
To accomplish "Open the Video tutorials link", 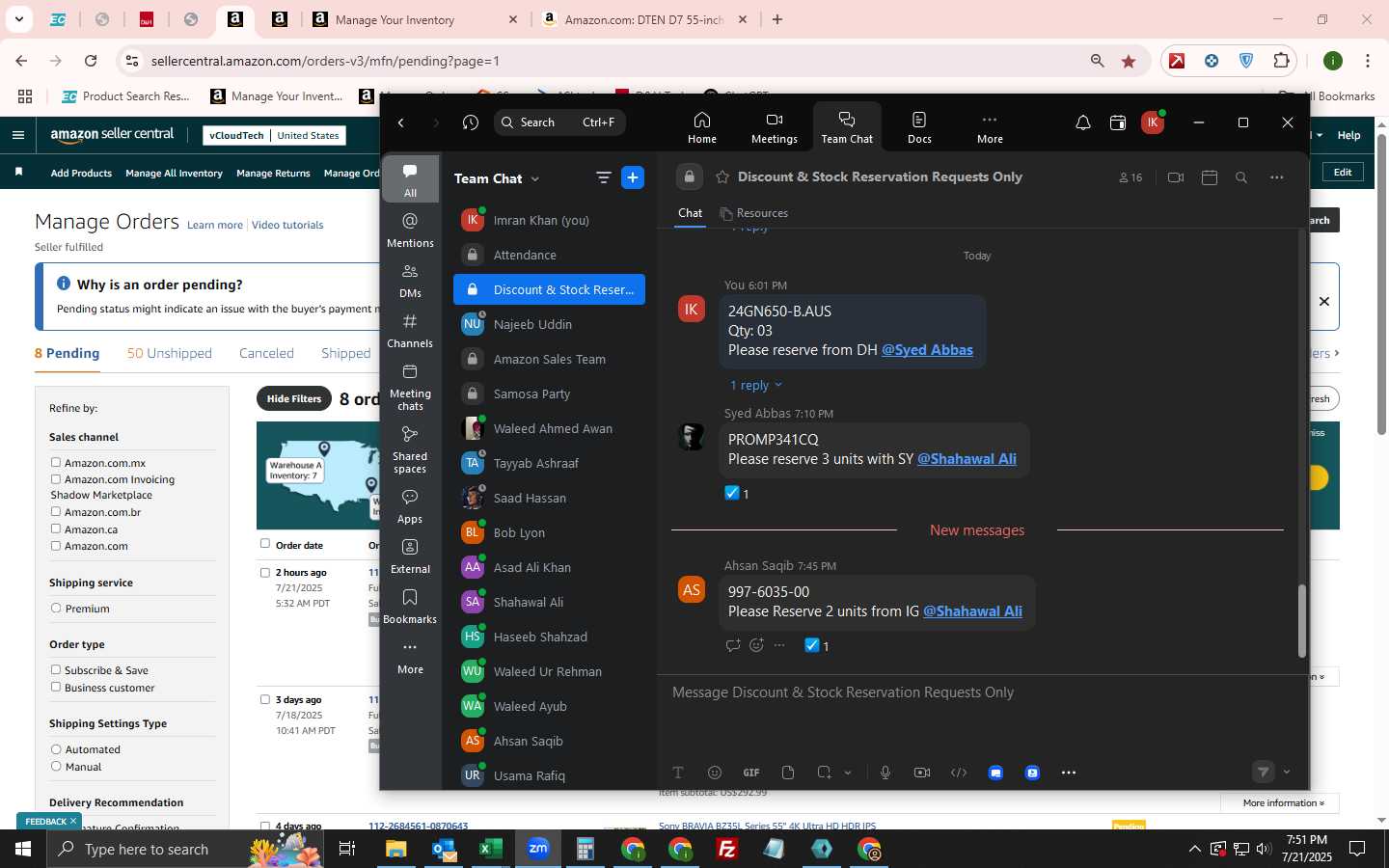I will [287, 225].
